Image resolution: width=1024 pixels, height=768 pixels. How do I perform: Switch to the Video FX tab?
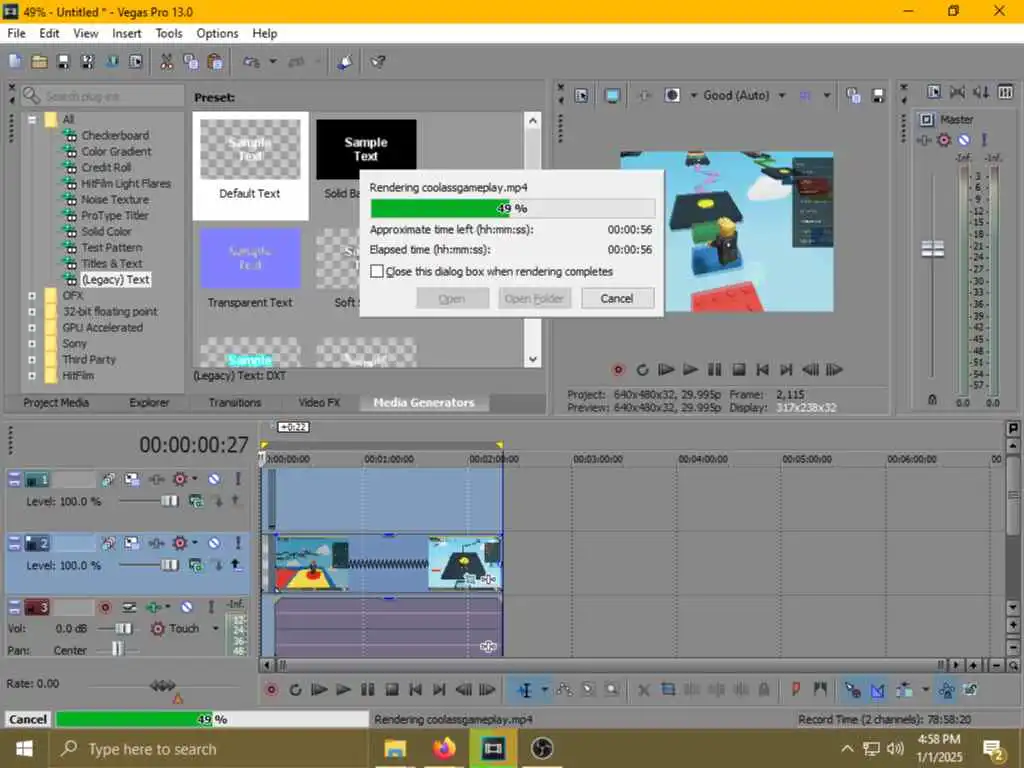click(319, 402)
